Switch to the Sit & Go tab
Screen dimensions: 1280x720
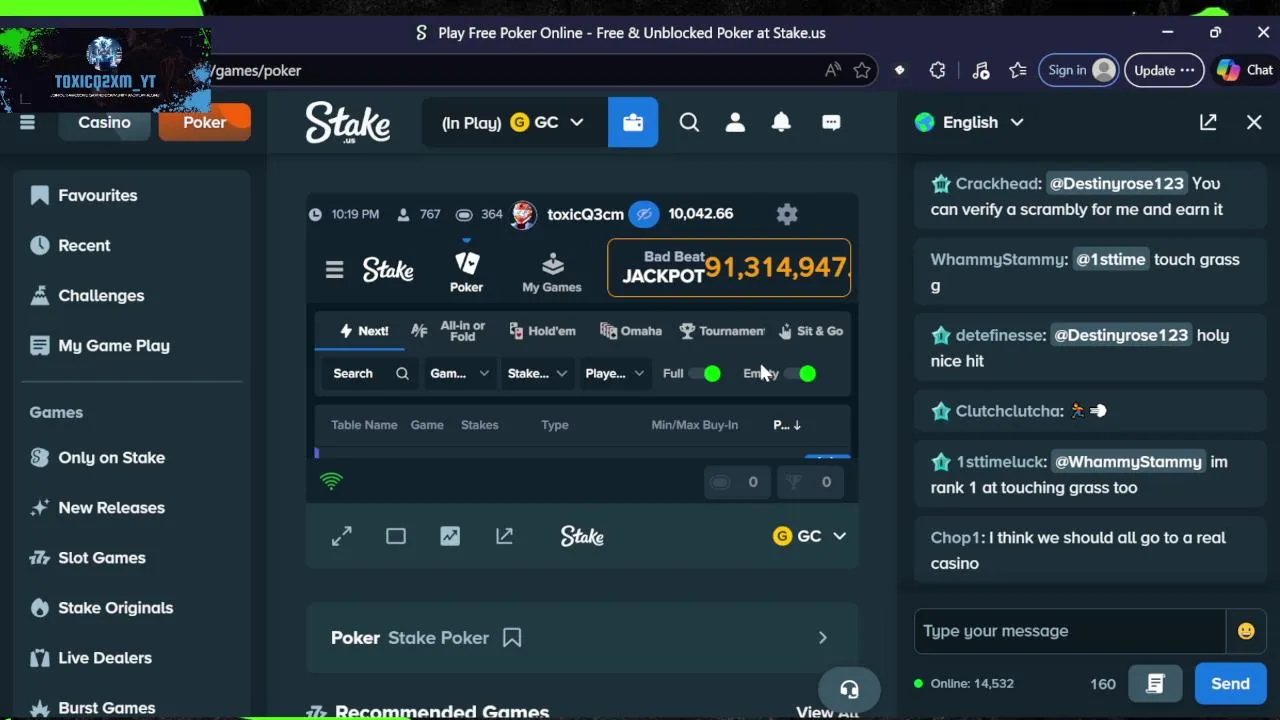(x=811, y=331)
